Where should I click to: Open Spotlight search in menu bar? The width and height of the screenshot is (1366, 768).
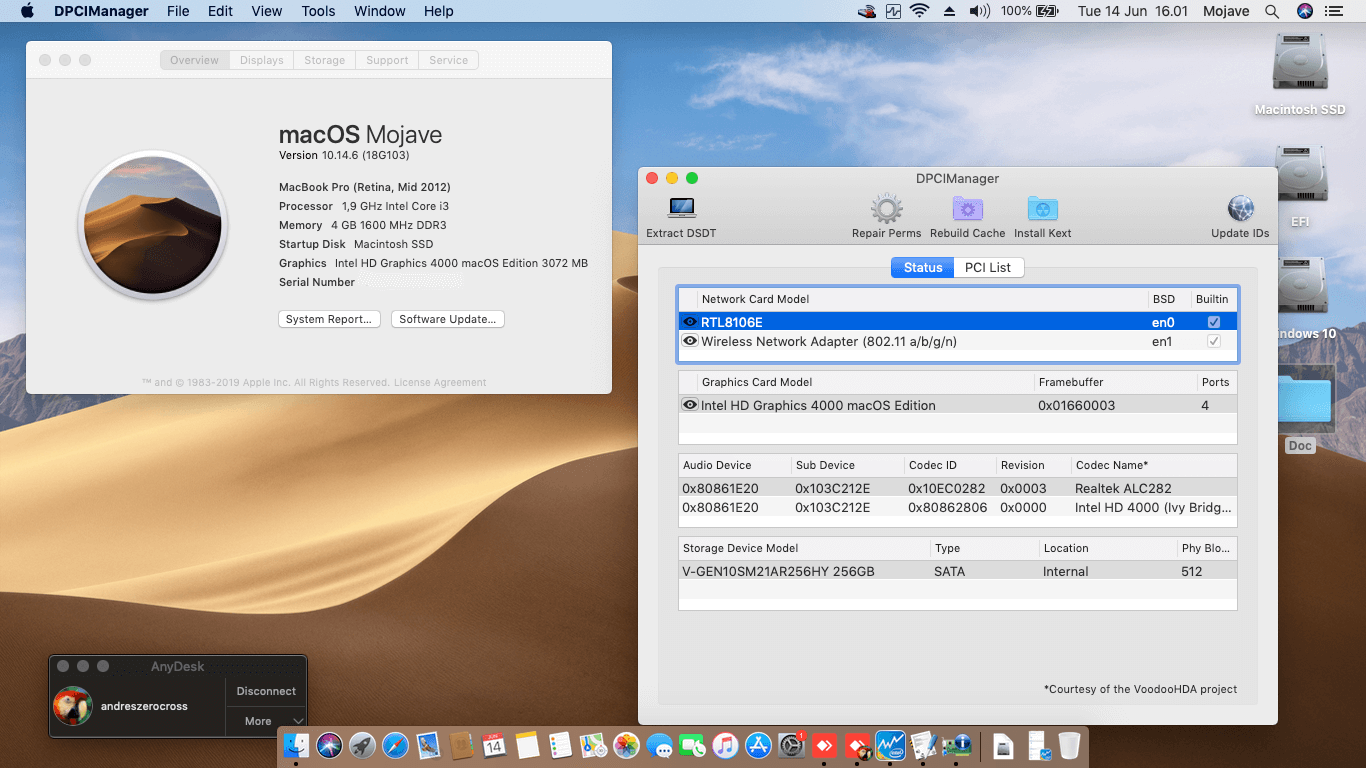click(1272, 11)
